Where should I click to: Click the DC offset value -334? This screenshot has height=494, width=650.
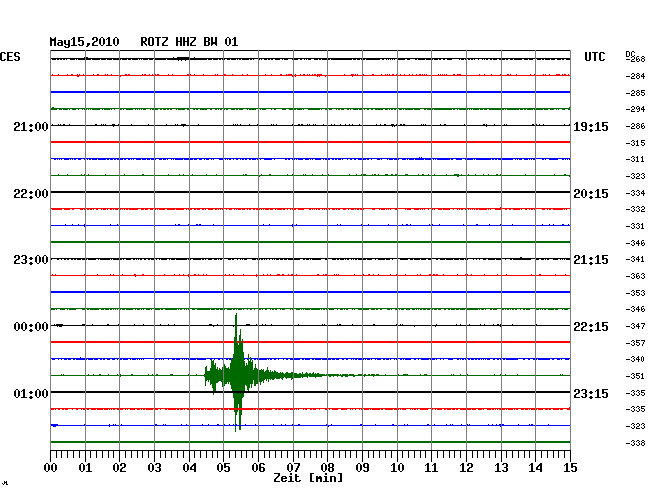635,193
